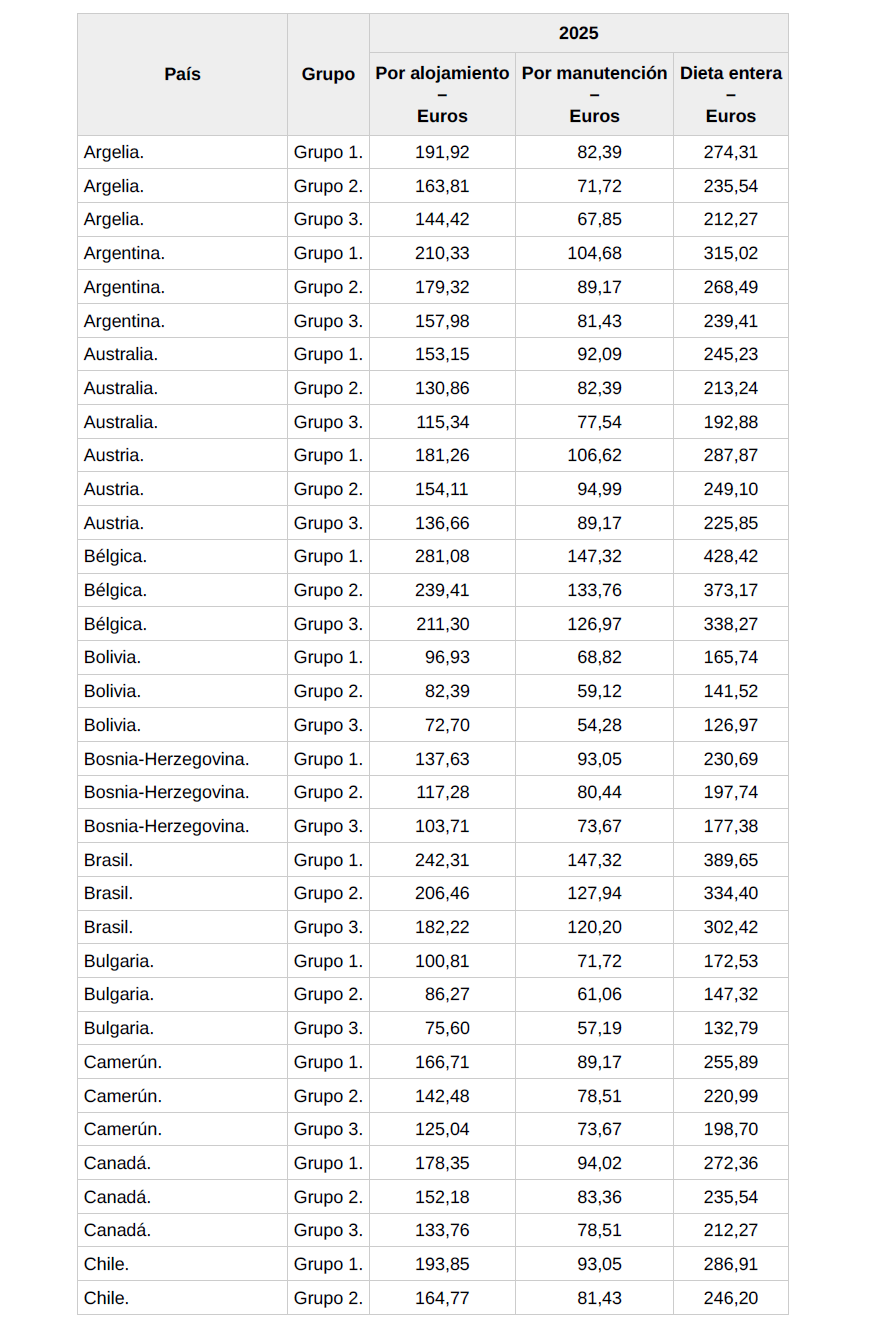
Task: Click the Dieta entera Euros header
Action: pyautogui.click(x=730, y=94)
